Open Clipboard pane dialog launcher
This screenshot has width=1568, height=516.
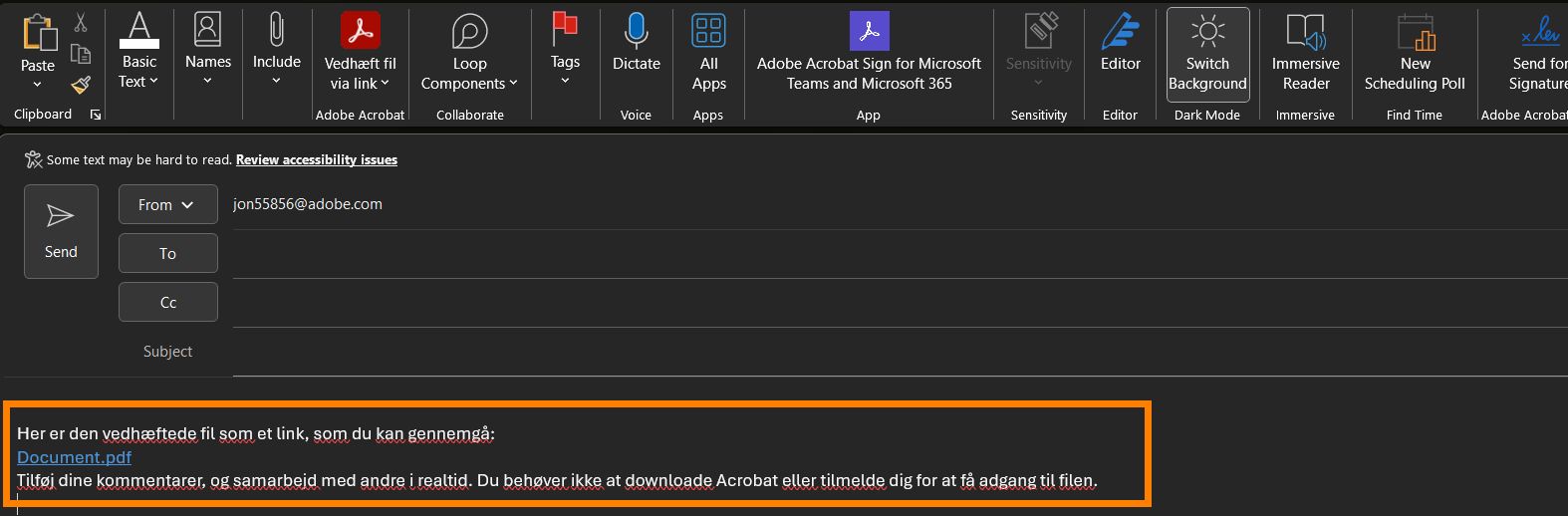pyautogui.click(x=96, y=116)
